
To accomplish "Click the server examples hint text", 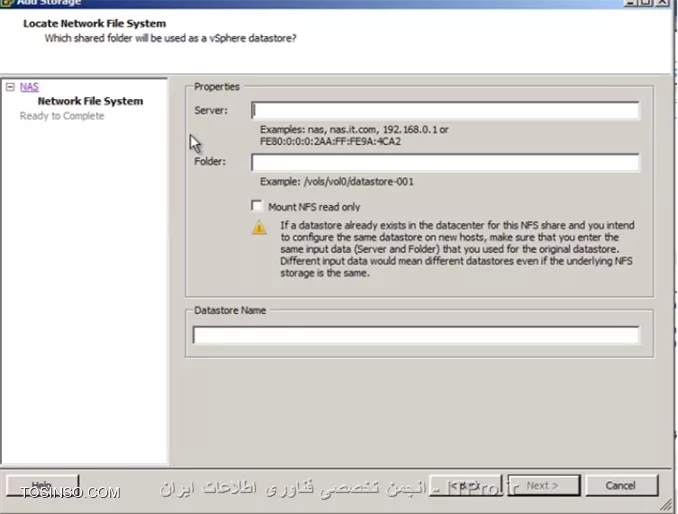I will (354, 135).
